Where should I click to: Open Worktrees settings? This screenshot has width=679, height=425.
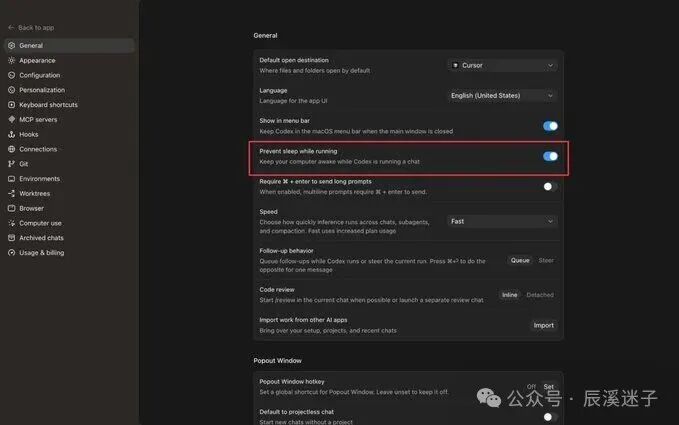tap(69, 193)
